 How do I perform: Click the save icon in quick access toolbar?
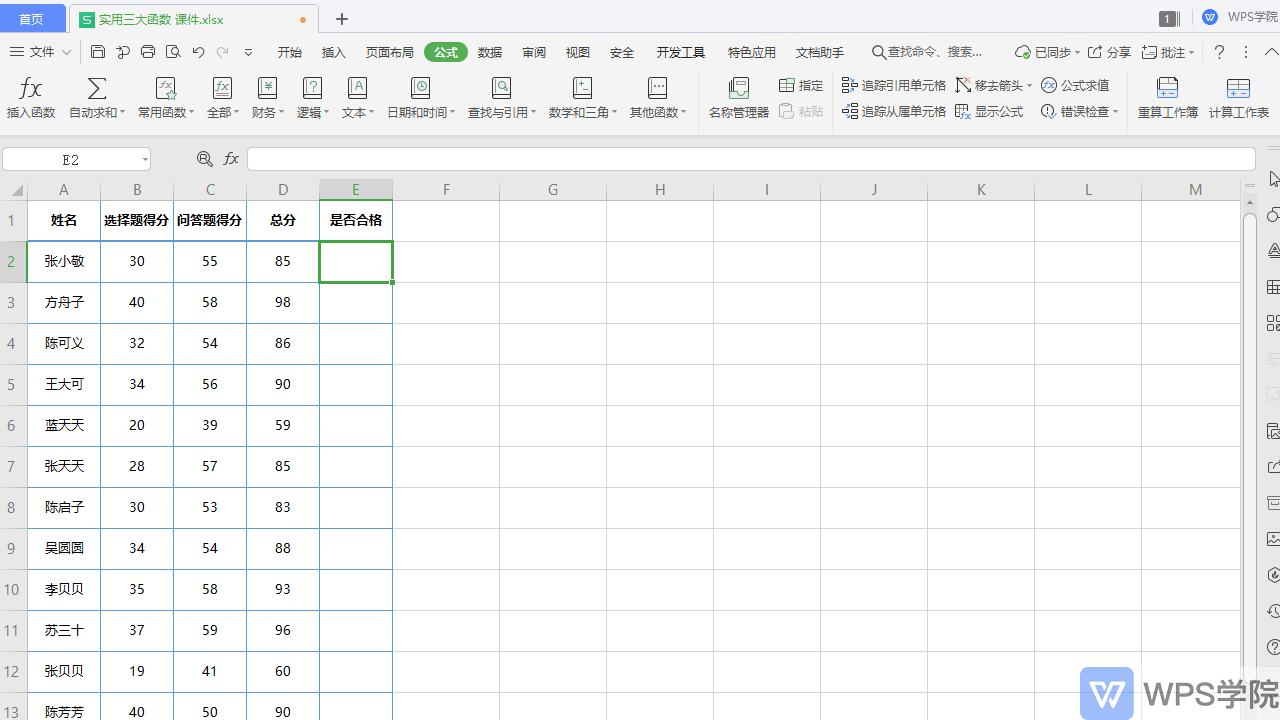click(x=98, y=52)
